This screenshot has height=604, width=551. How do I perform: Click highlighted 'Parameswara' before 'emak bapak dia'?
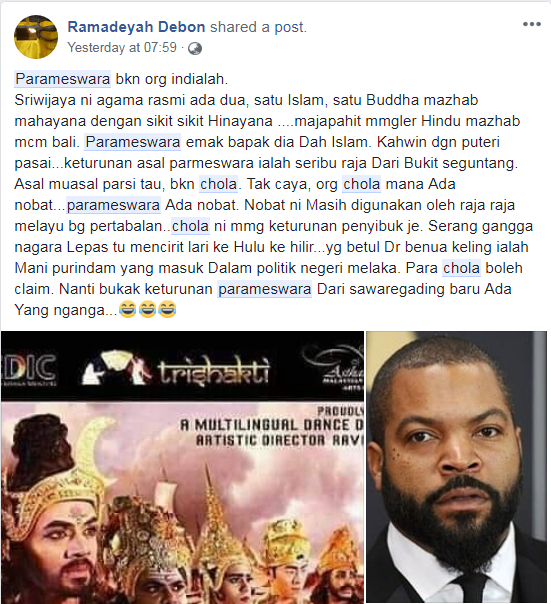coord(133,142)
